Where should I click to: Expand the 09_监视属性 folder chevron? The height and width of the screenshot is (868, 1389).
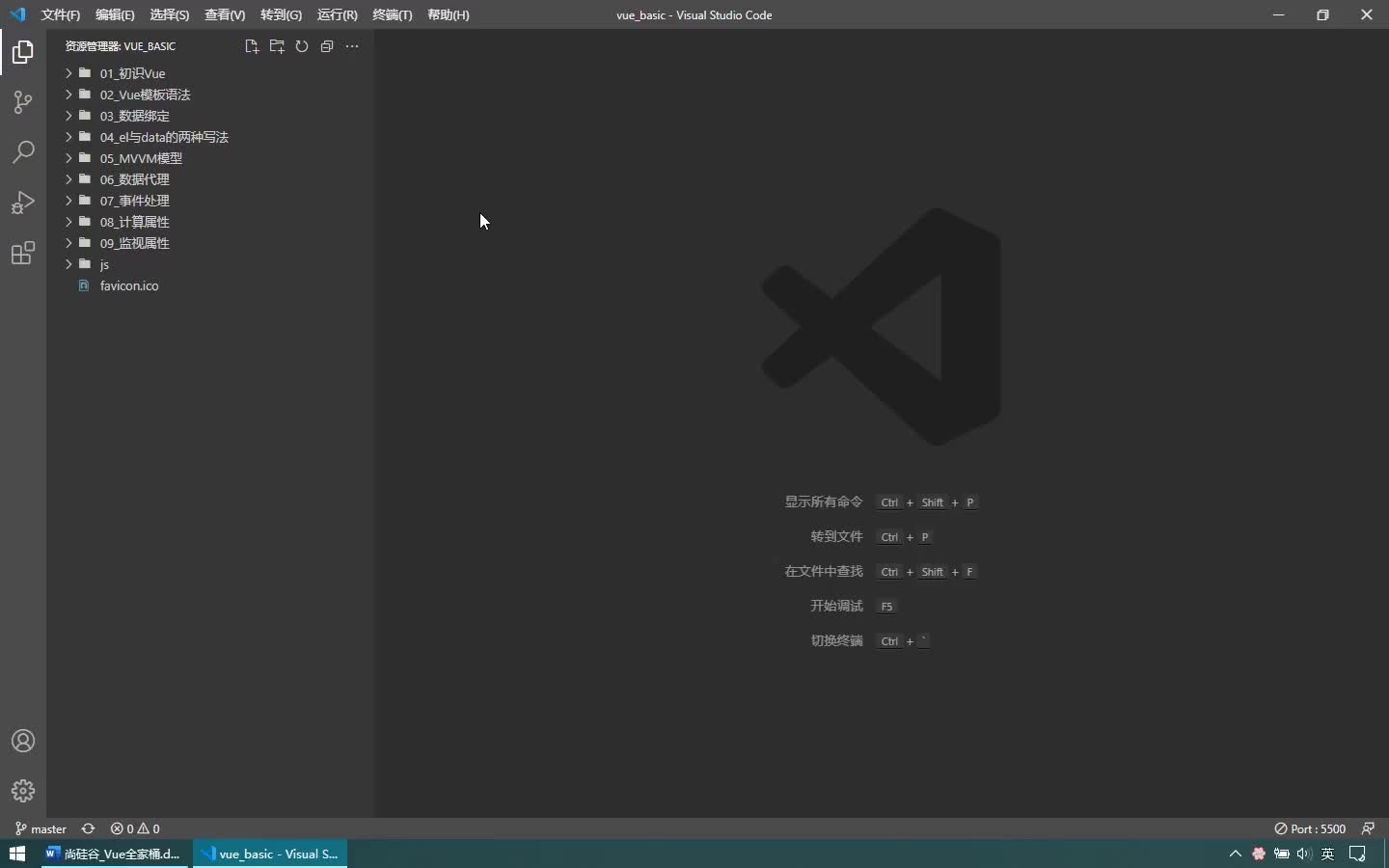pos(68,243)
